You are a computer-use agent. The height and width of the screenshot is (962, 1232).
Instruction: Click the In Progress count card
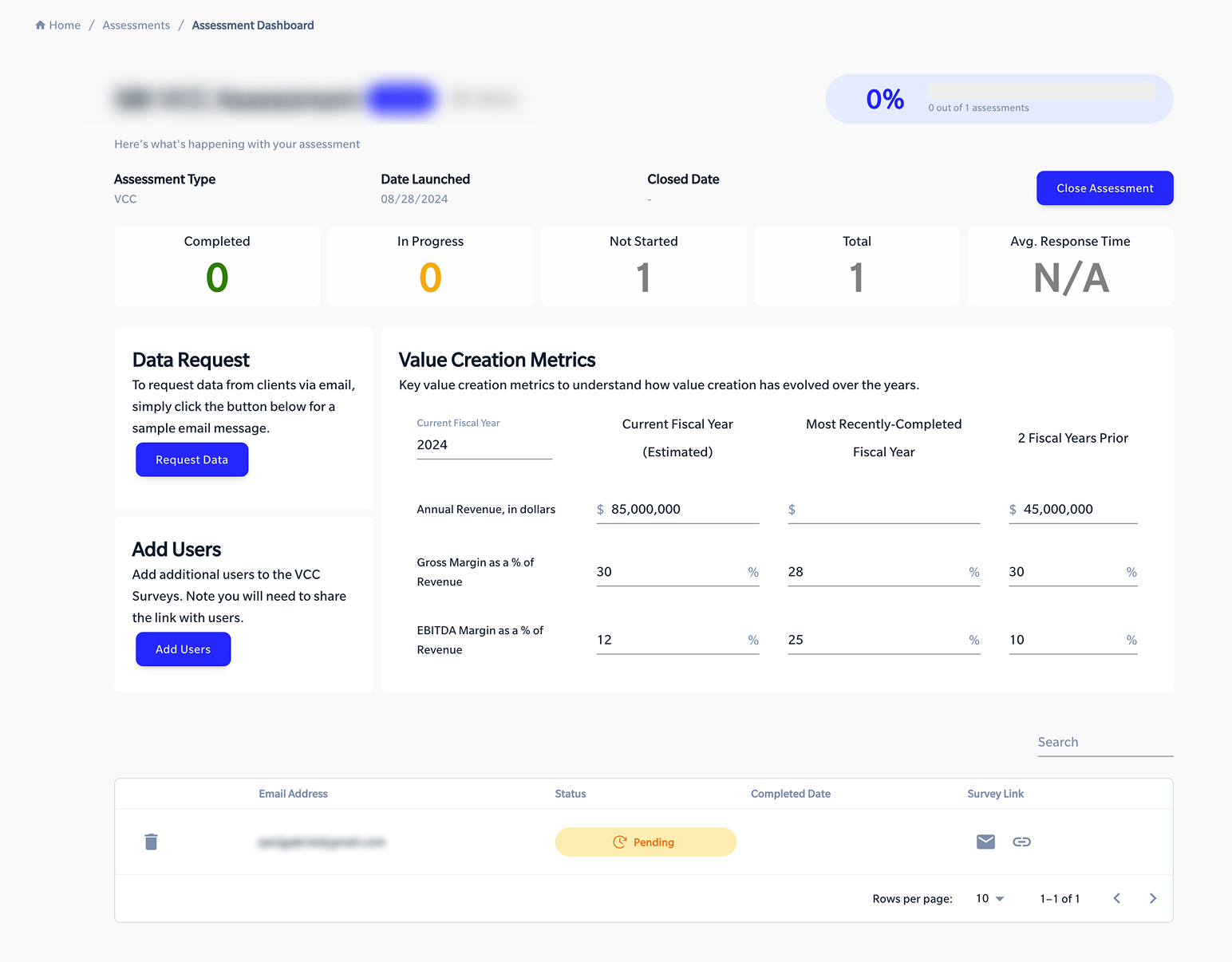click(x=430, y=266)
